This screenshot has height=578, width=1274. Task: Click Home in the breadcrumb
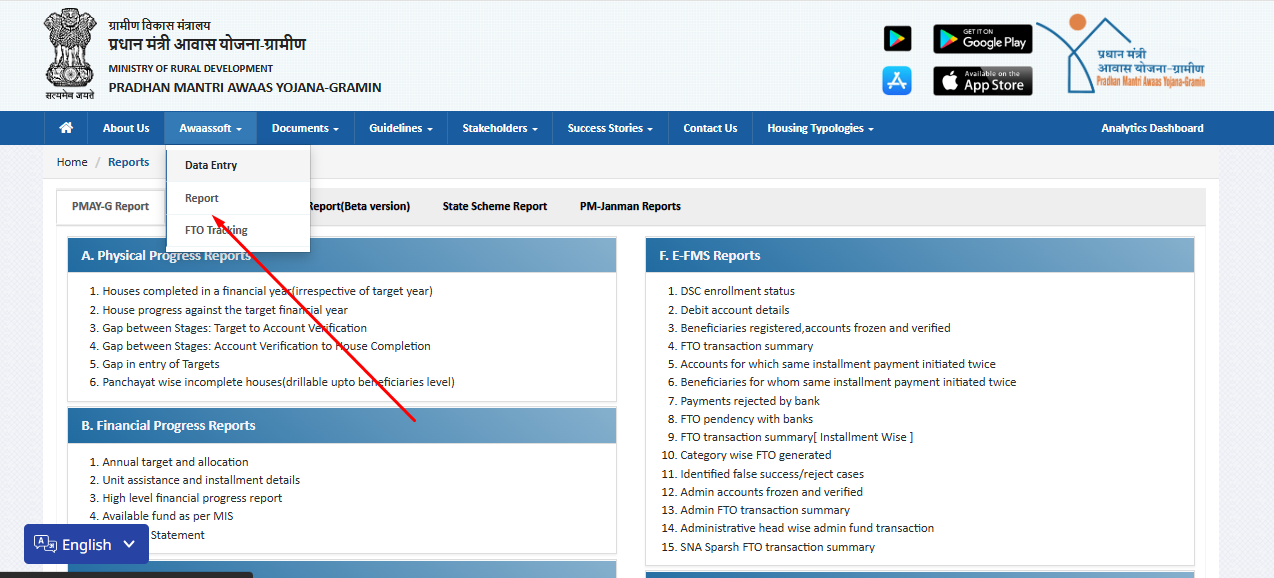click(72, 162)
